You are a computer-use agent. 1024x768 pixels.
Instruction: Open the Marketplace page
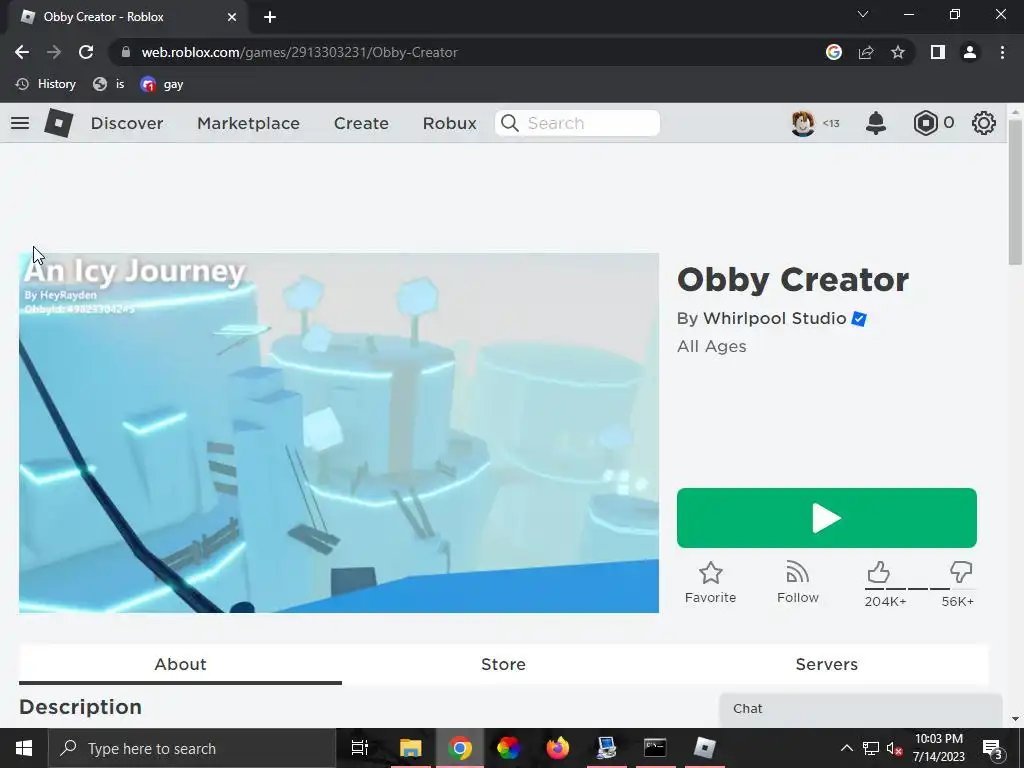click(248, 123)
